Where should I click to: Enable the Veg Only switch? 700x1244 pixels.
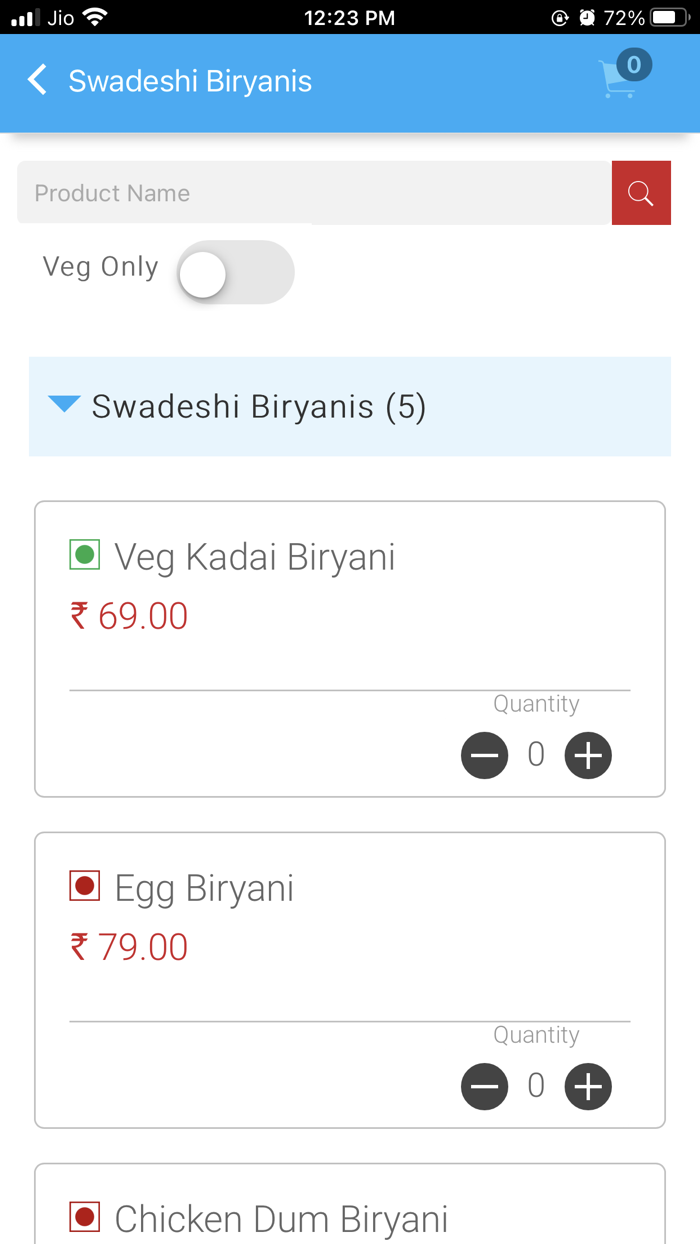[x=235, y=271]
